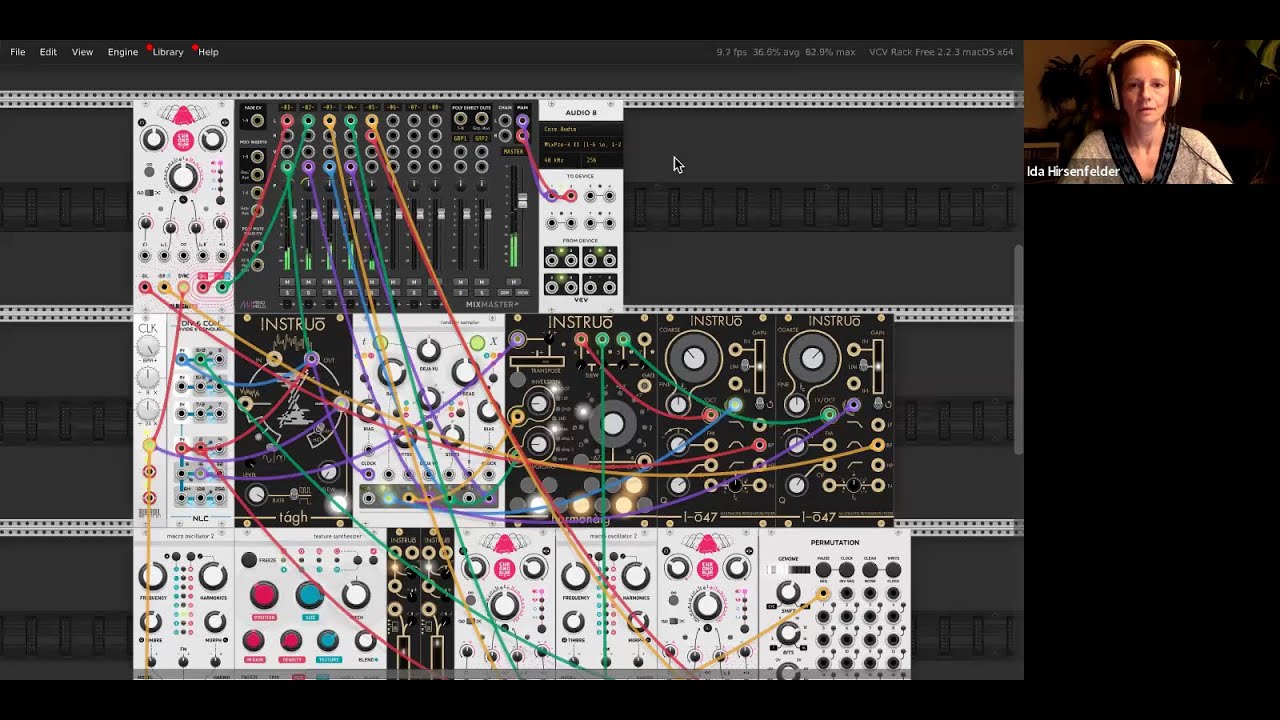Select the MASTER label in MixMaster
The height and width of the screenshot is (720, 1280).
coord(513,151)
